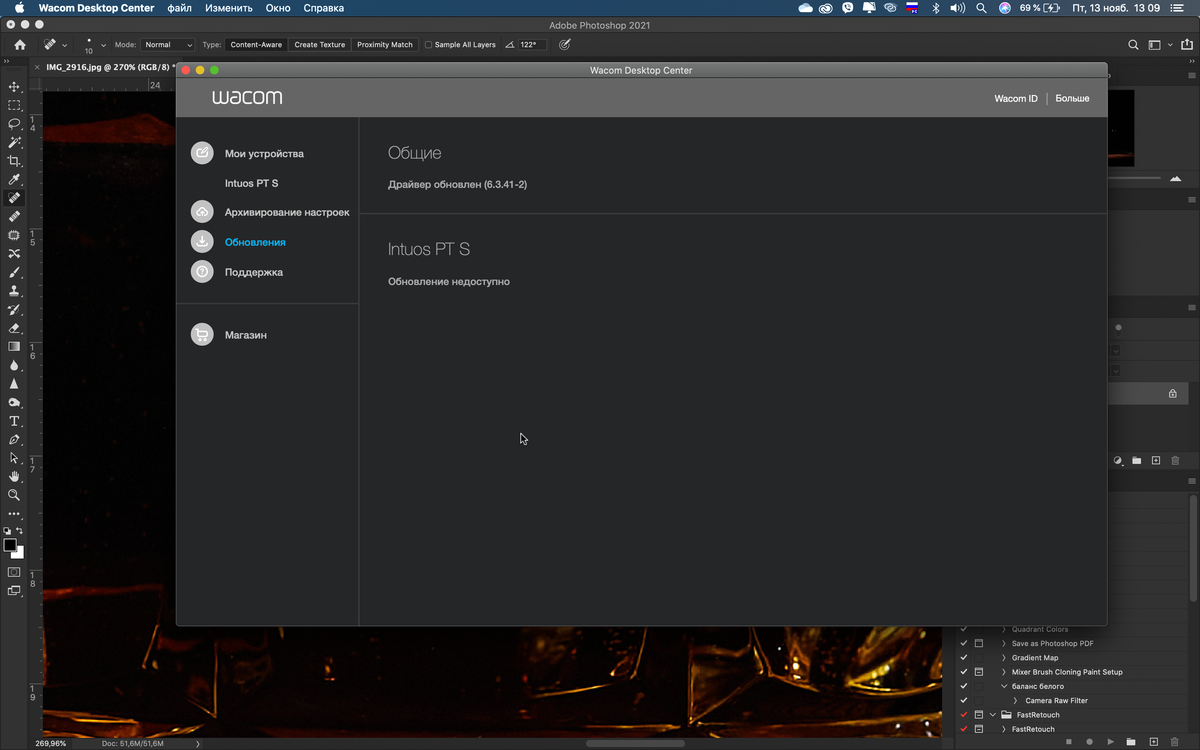Change screen mode icon in toolbar

pyautogui.click(x=14, y=591)
